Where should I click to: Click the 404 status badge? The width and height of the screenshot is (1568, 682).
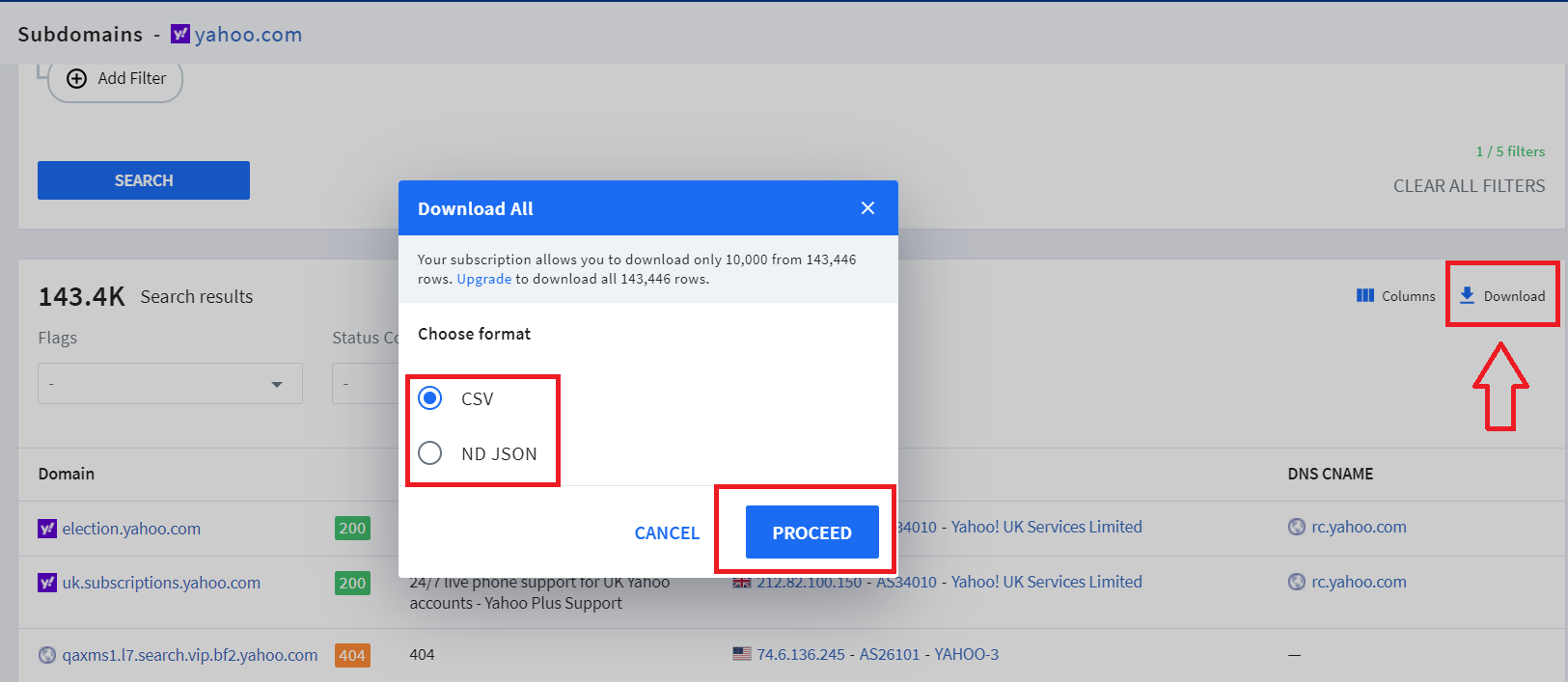[x=352, y=655]
